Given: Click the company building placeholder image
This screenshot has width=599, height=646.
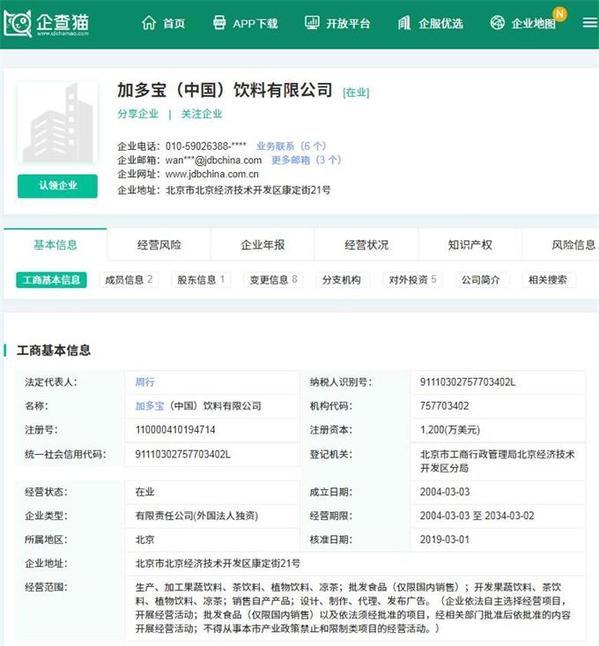Looking at the screenshot, I should tap(58, 123).
